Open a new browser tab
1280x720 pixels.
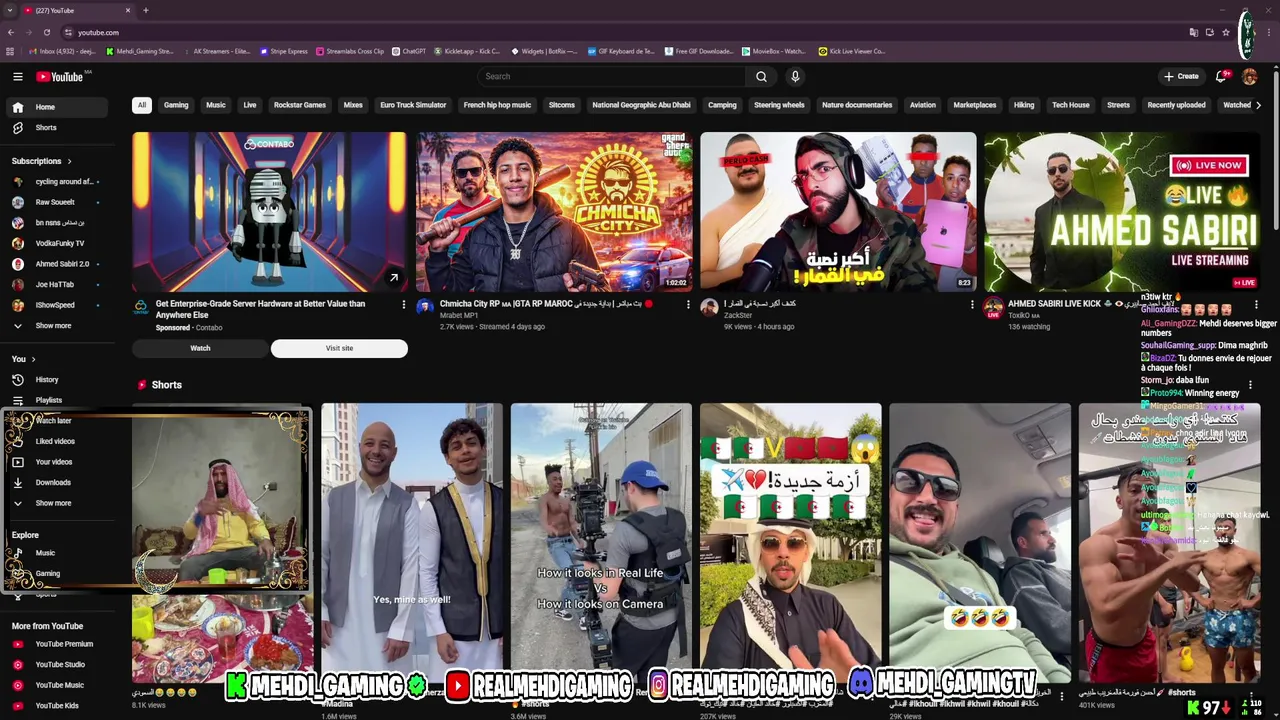pyautogui.click(x=145, y=10)
